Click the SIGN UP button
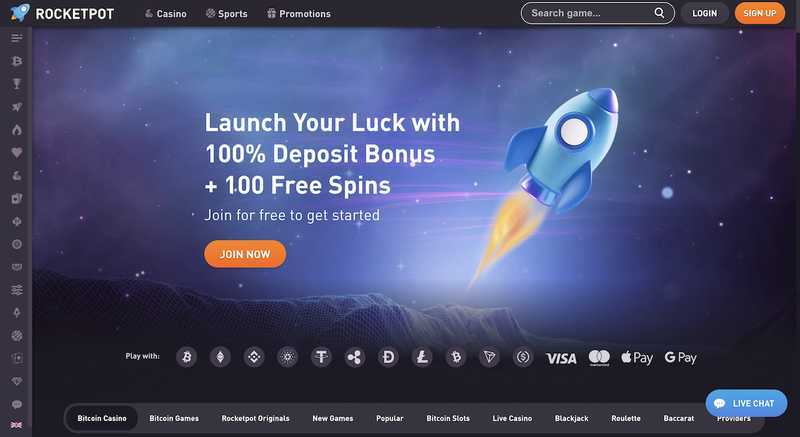Screen dimensions: 800x437 click(760, 13)
